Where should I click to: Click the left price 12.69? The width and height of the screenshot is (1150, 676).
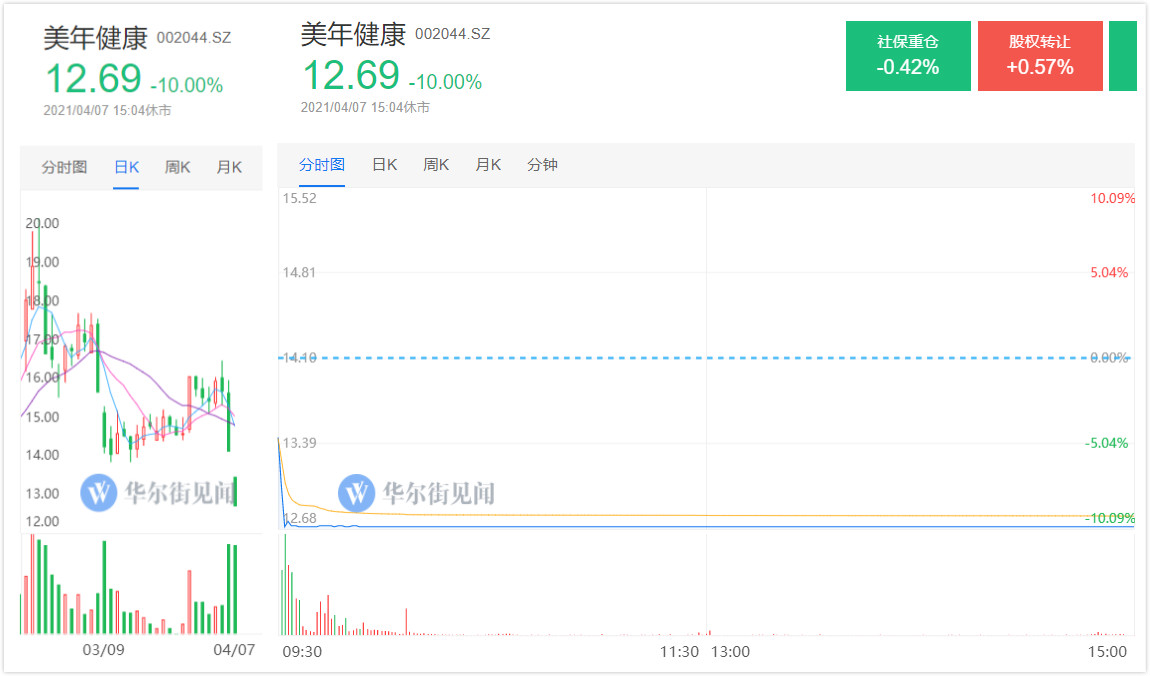(x=93, y=78)
